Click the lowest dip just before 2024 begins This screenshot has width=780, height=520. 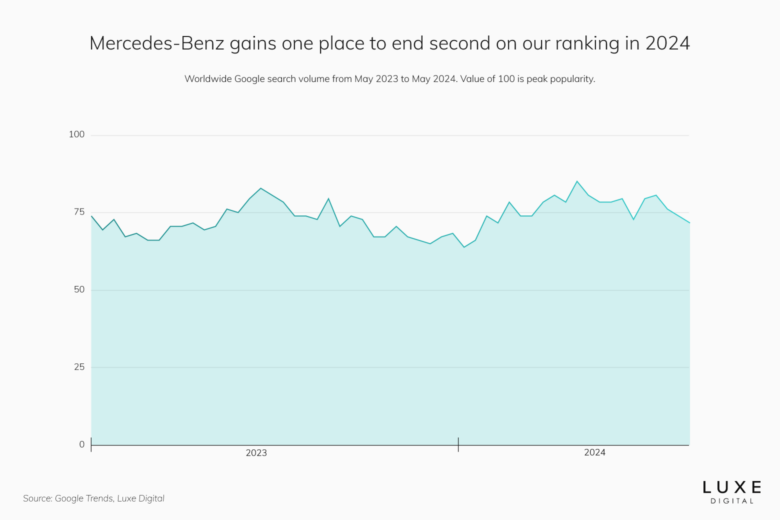464,247
